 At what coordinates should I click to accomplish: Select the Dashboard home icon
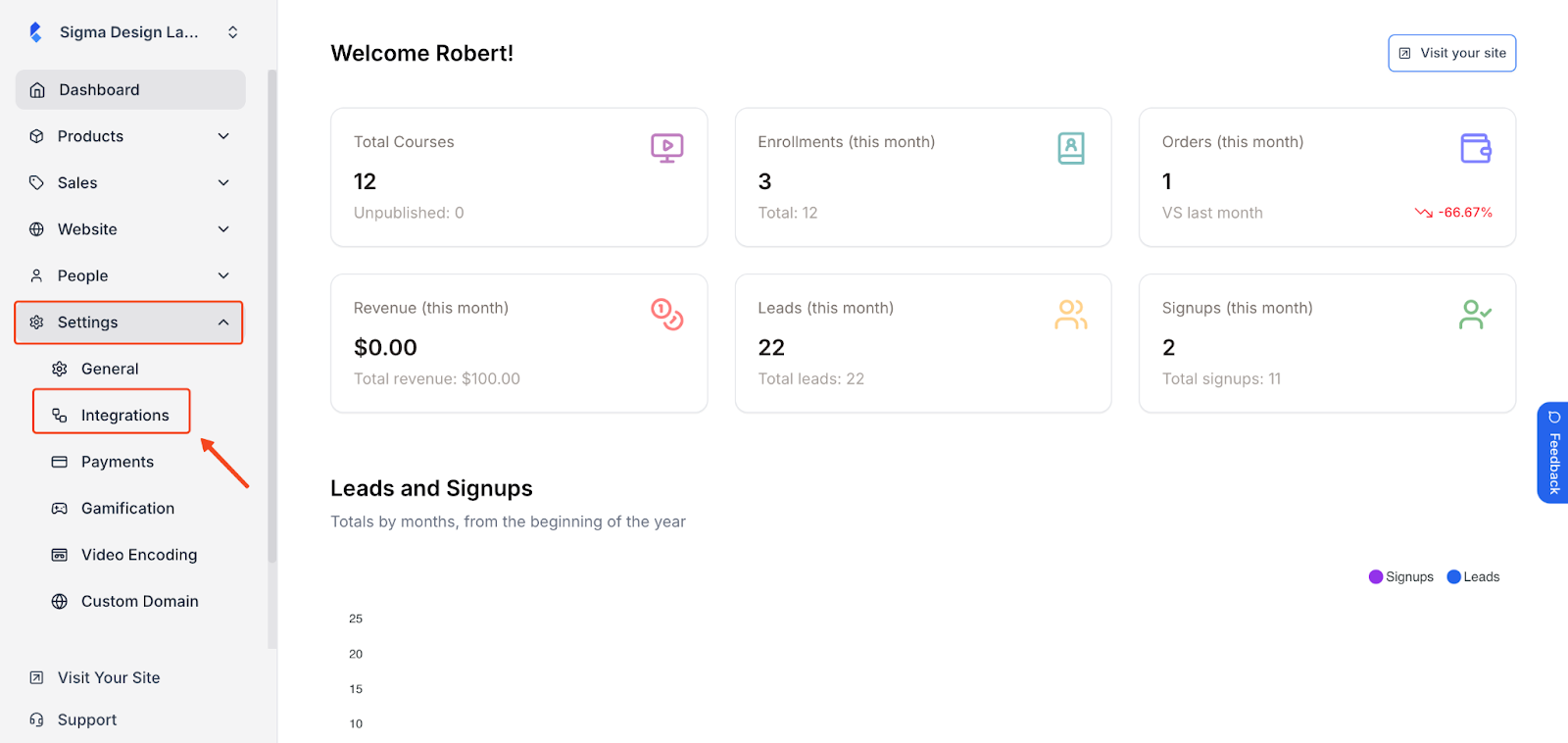coord(37,89)
